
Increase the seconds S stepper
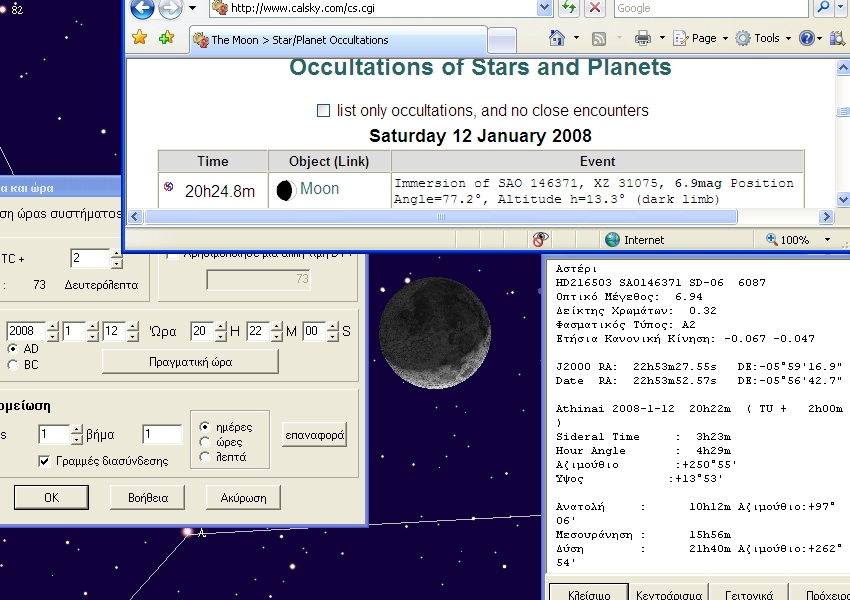pos(333,326)
